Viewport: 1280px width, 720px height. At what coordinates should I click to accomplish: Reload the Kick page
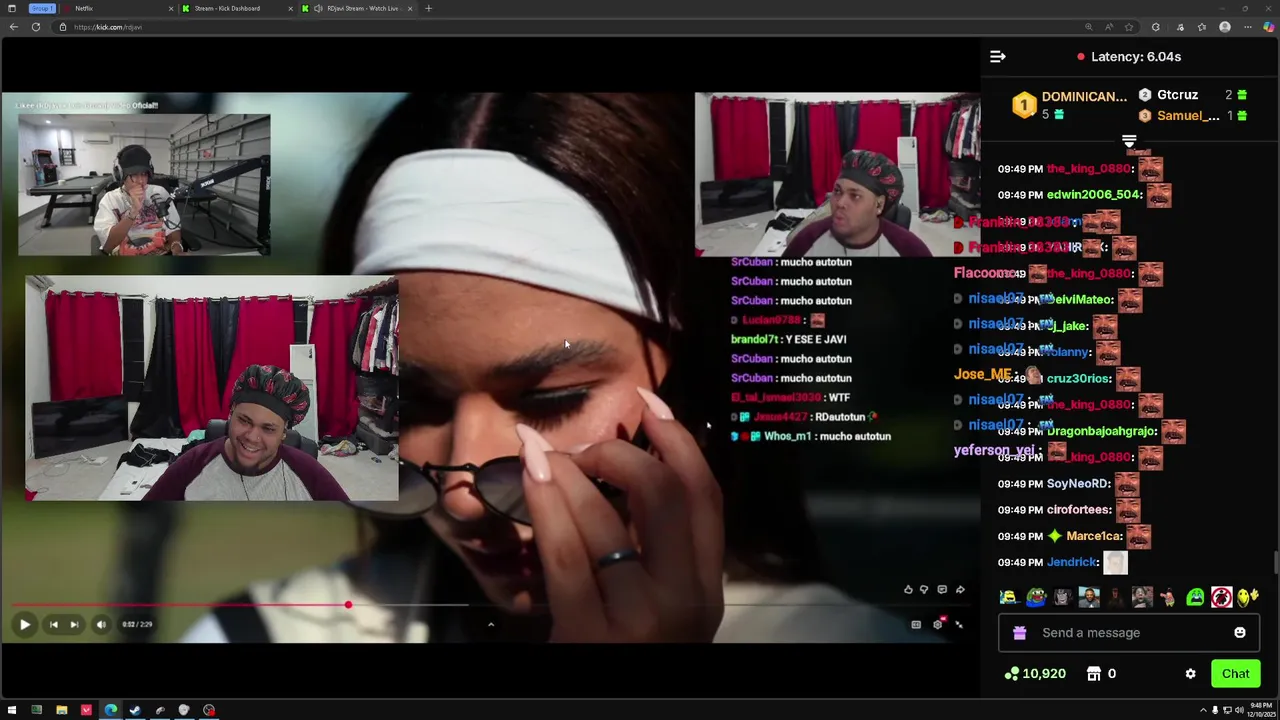click(36, 27)
